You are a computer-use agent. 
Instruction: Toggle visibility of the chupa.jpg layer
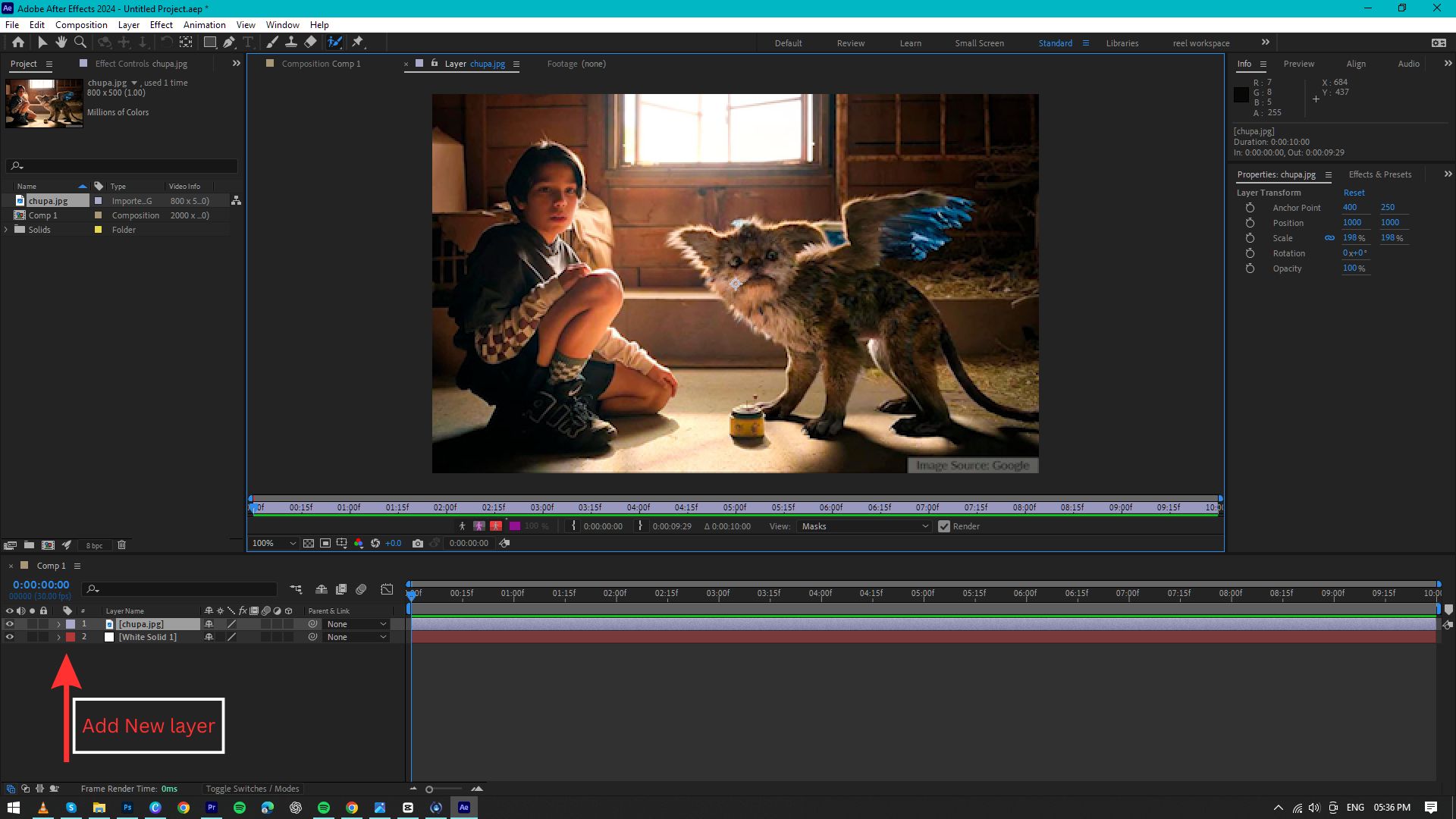pyautogui.click(x=10, y=623)
